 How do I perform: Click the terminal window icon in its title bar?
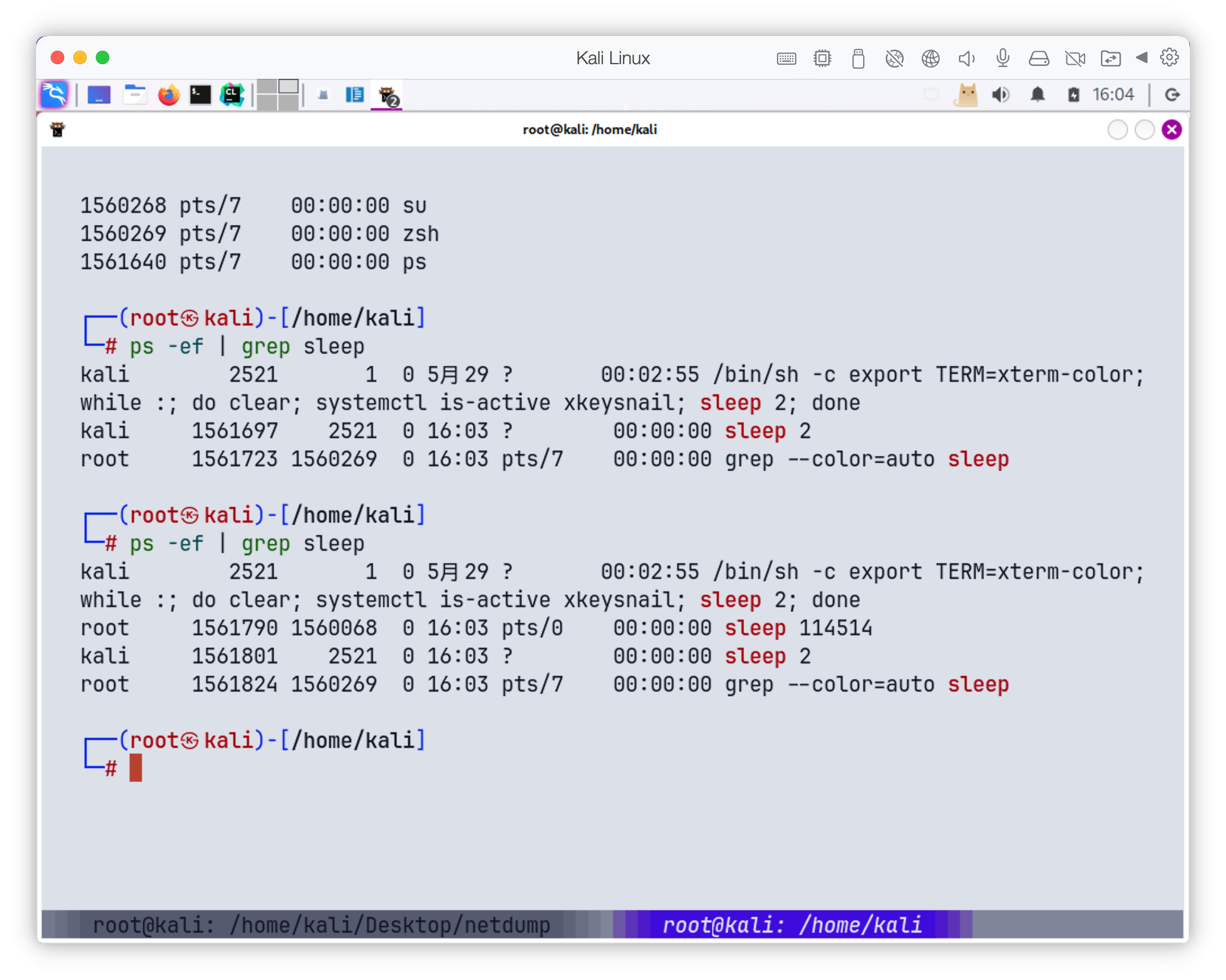[x=57, y=130]
